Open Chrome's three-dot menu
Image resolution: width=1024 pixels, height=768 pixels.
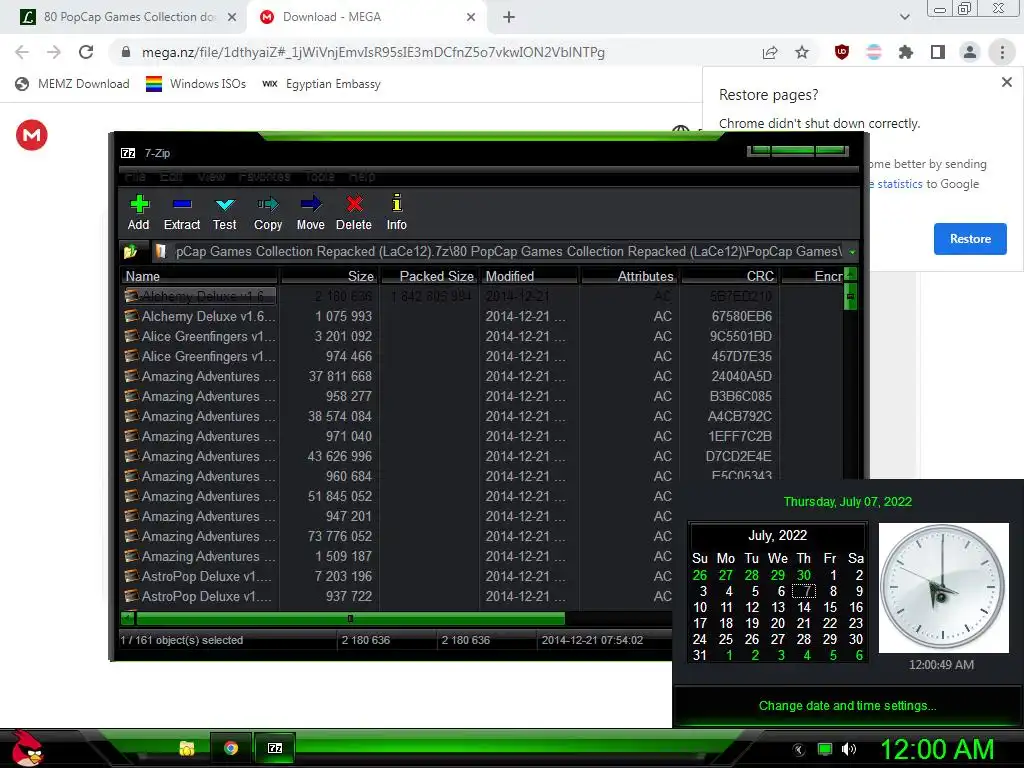(1002, 52)
